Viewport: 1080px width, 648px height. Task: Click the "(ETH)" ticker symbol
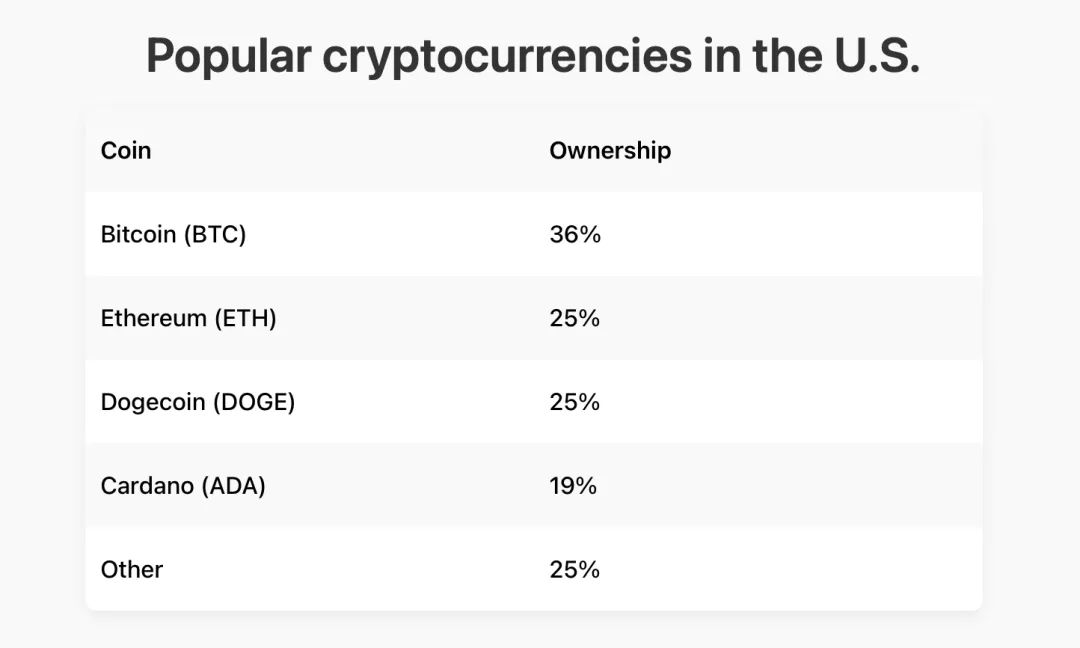[243, 319]
